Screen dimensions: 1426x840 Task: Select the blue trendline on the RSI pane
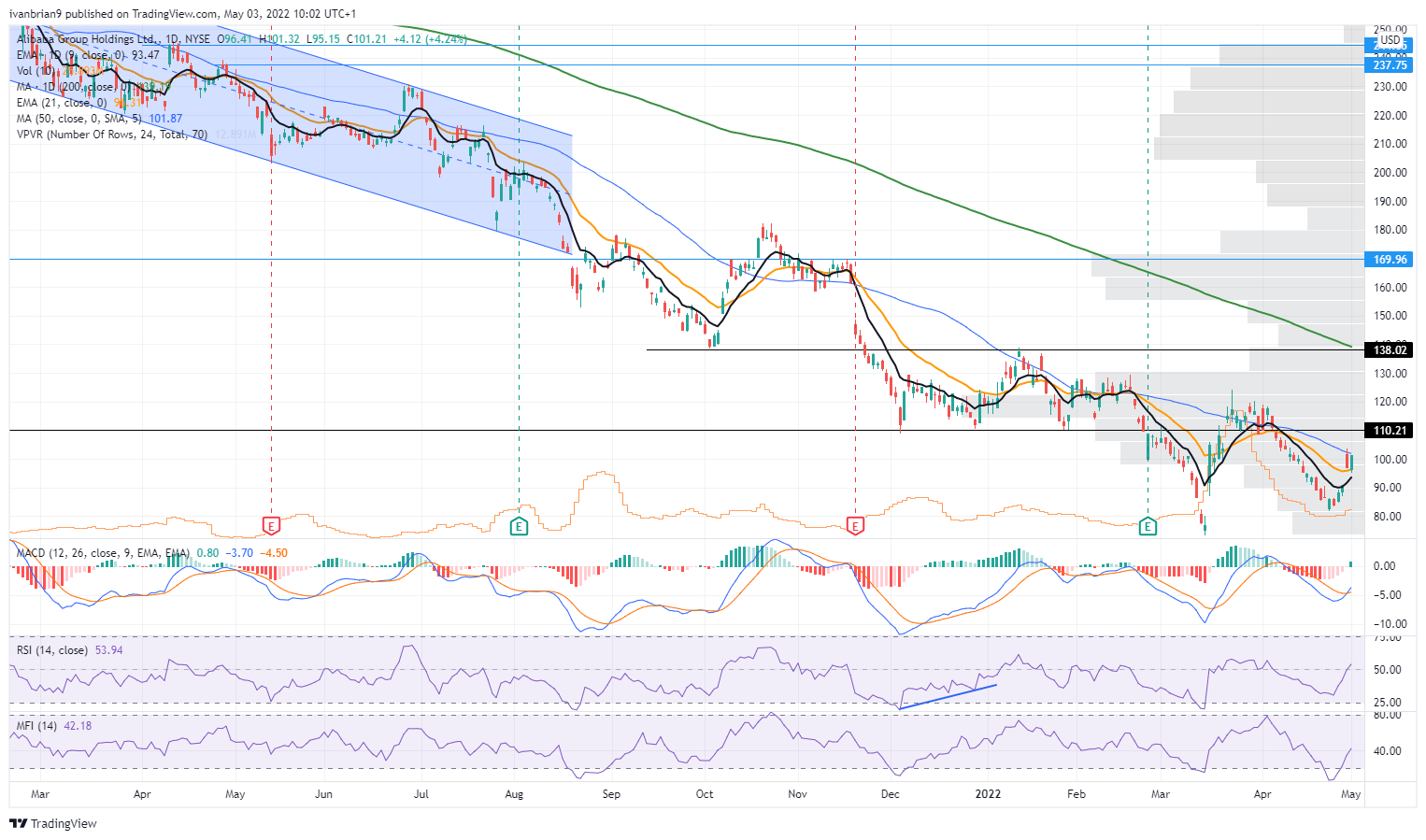948,697
